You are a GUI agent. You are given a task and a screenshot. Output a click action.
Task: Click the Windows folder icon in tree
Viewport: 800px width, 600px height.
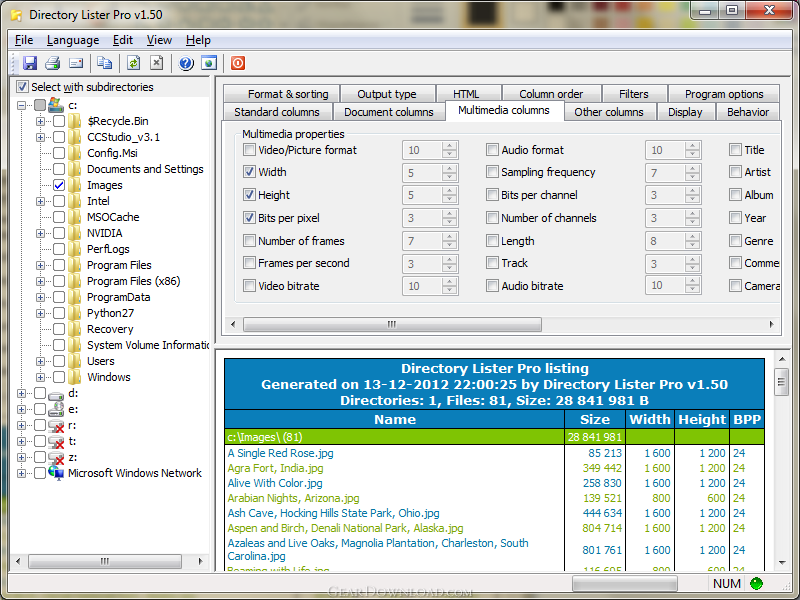75,377
